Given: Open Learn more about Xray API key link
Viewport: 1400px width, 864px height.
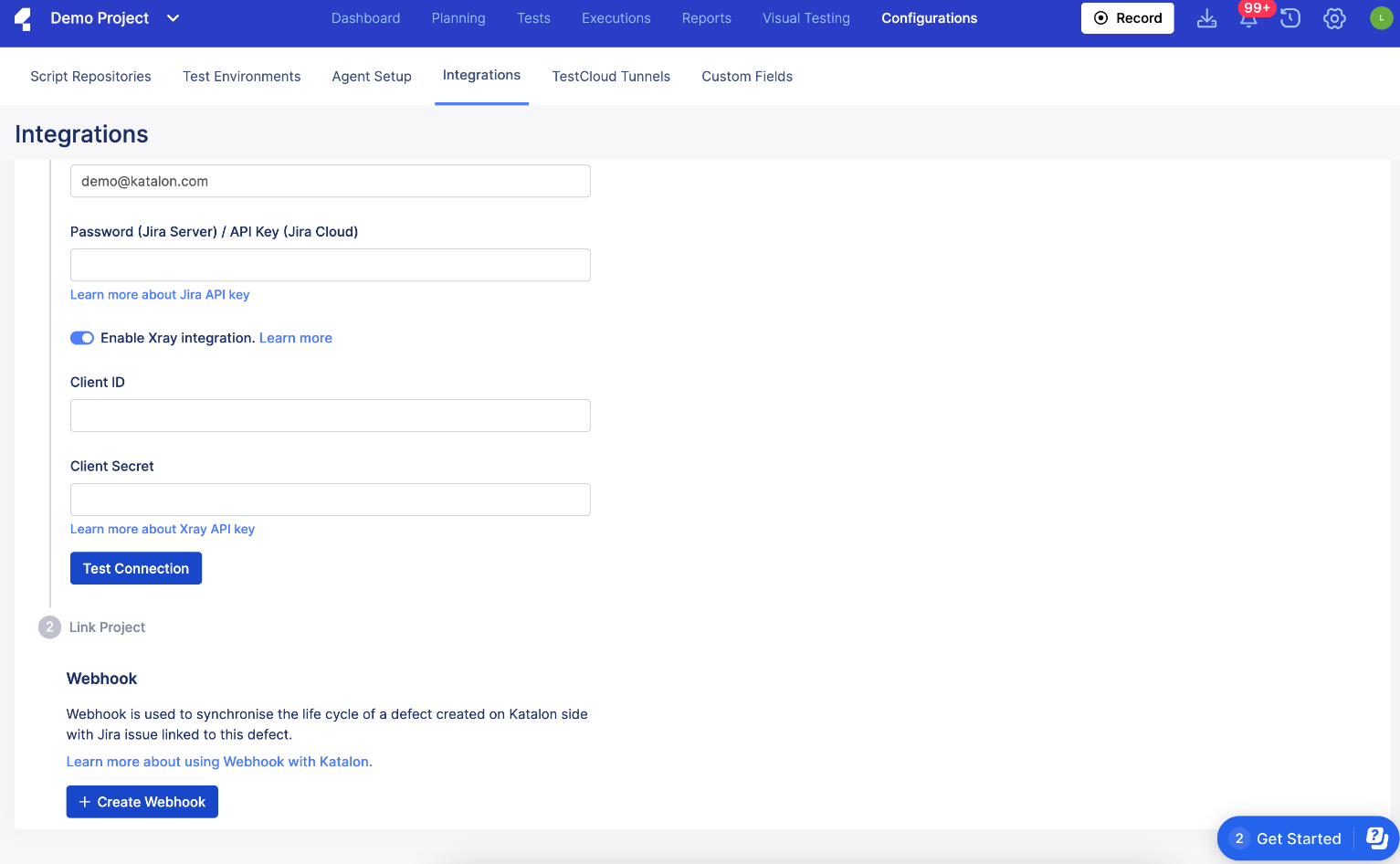Looking at the screenshot, I should (163, 530).
